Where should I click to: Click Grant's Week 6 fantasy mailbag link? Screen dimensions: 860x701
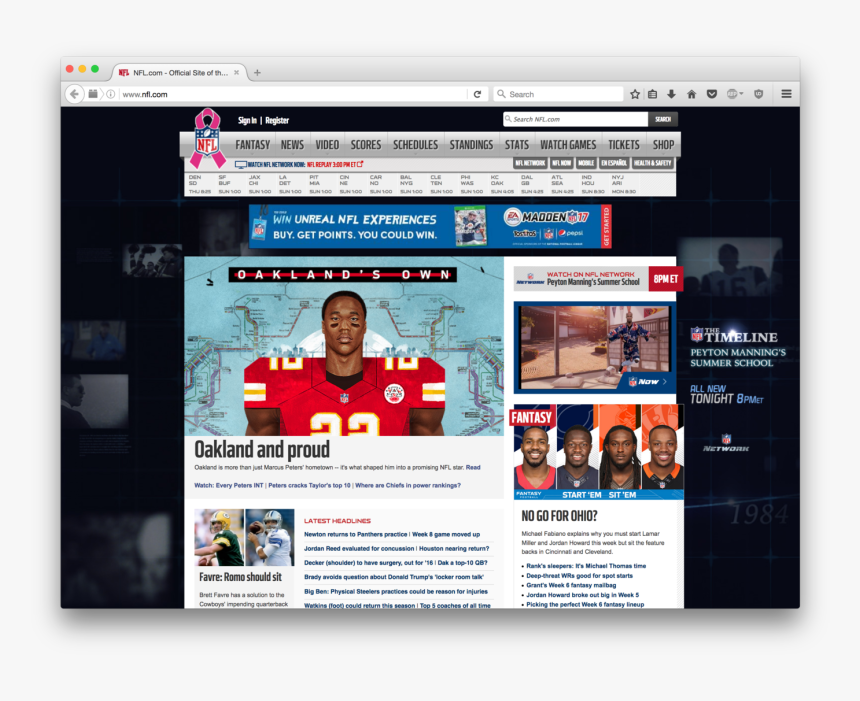(571, 585)
